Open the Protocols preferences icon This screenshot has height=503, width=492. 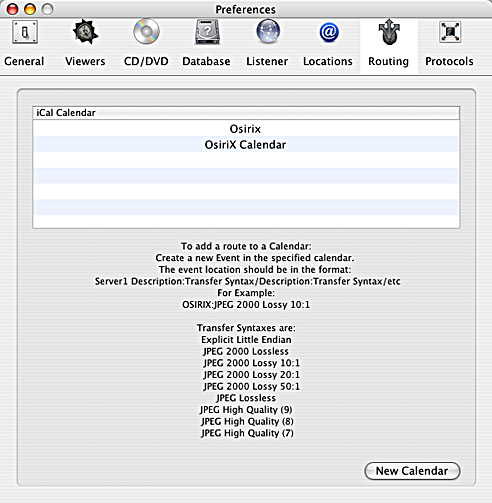pyautogui.click(x=450, y=32)
